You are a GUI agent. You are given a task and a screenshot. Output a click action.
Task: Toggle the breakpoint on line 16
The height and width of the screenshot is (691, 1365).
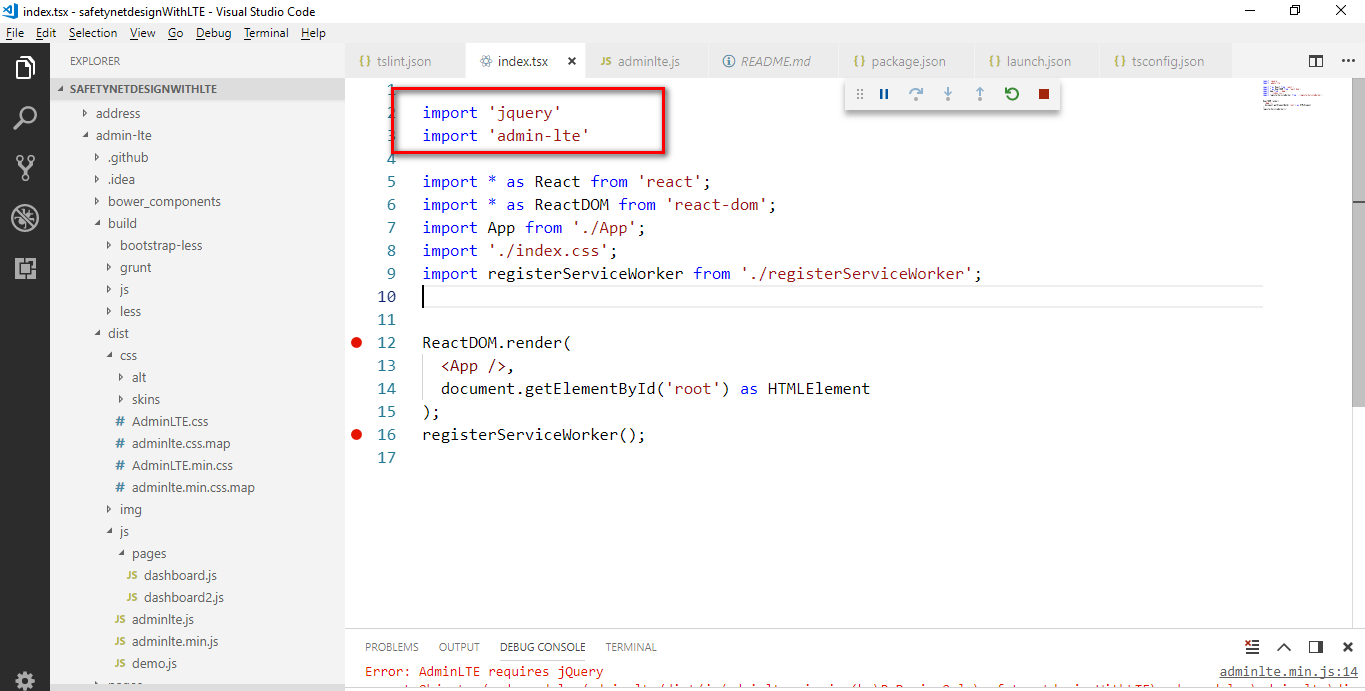(x=356, y=434)
